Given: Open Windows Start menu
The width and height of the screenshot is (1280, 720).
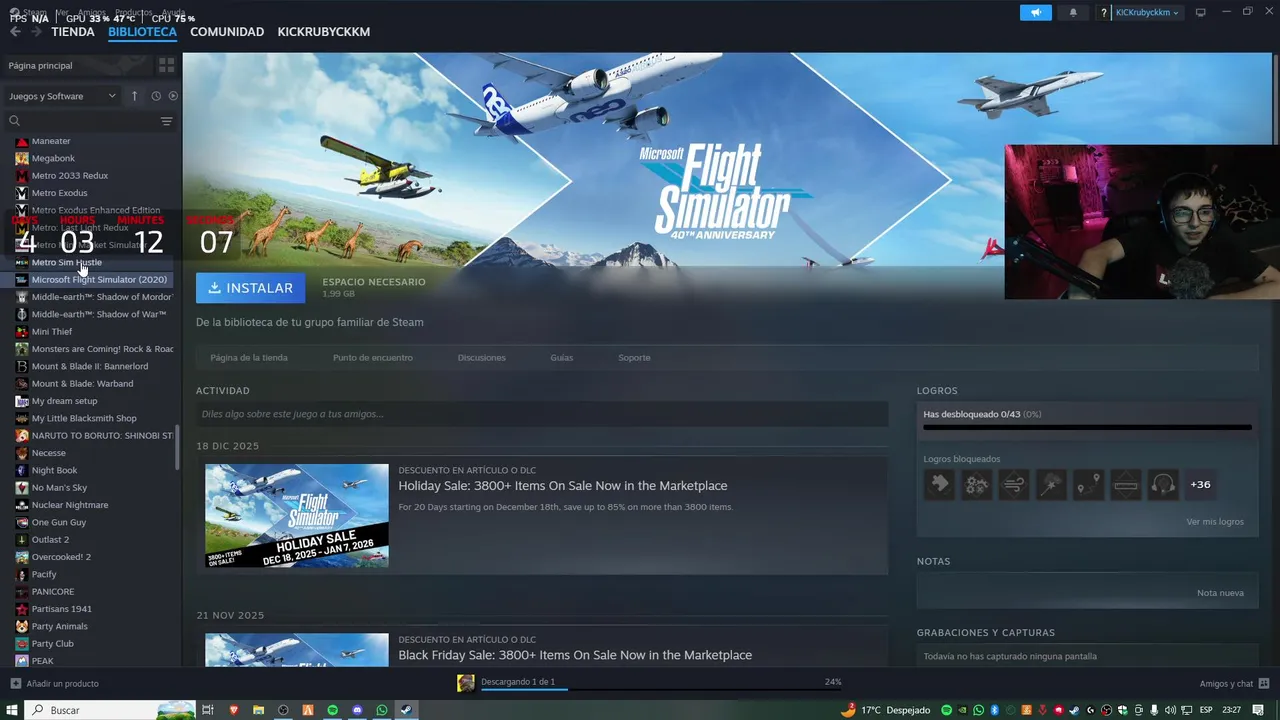Looking at the screenshot, I should click(x=12, y=710).
